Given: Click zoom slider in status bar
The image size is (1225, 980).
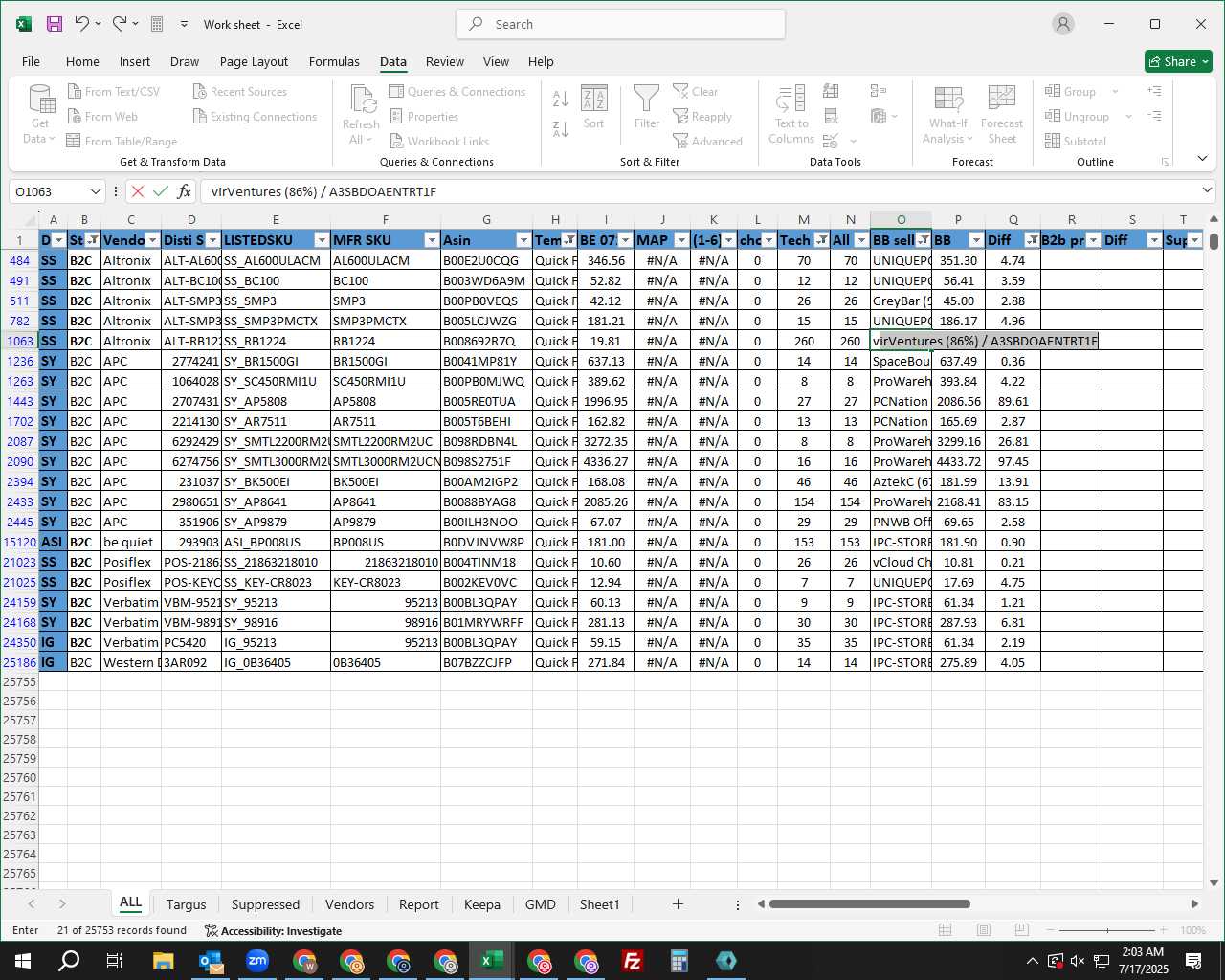Looking at the screenshot, I should point(1107,930).
